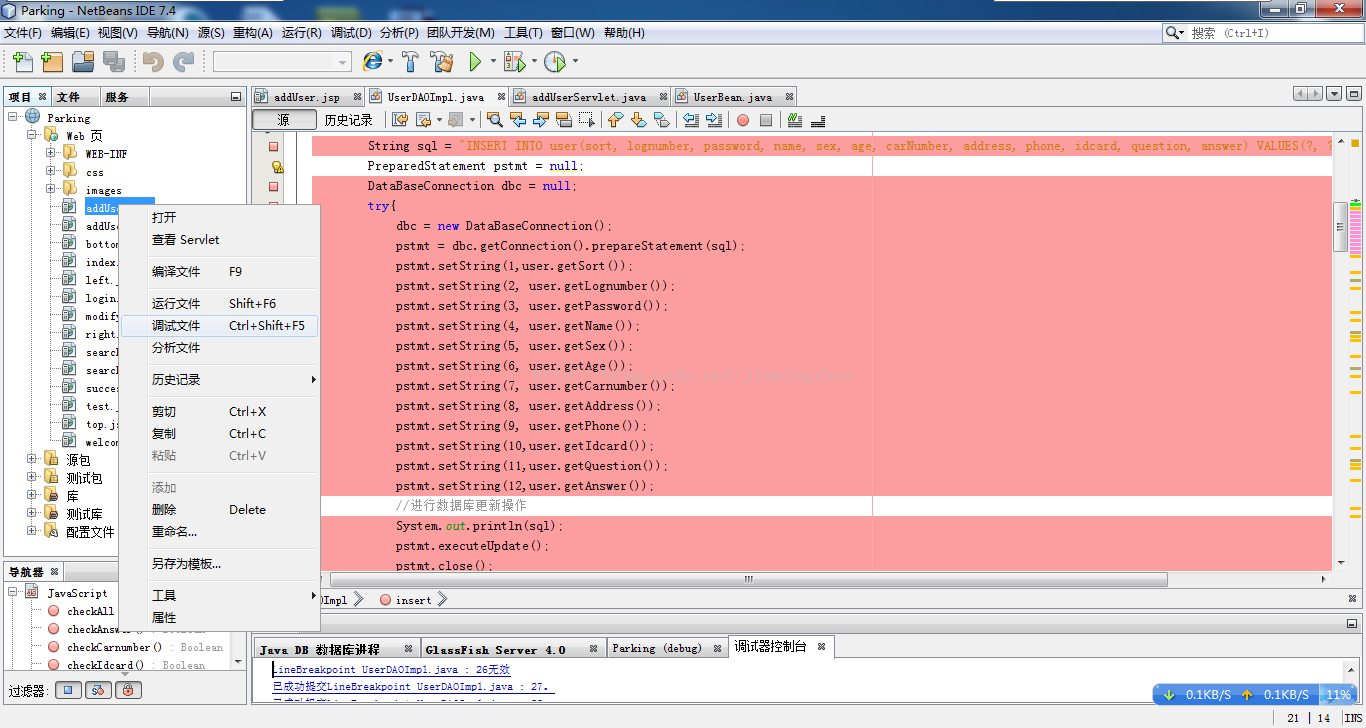
Task: Toggle navigator filter middle button
Action: point(98,690)
